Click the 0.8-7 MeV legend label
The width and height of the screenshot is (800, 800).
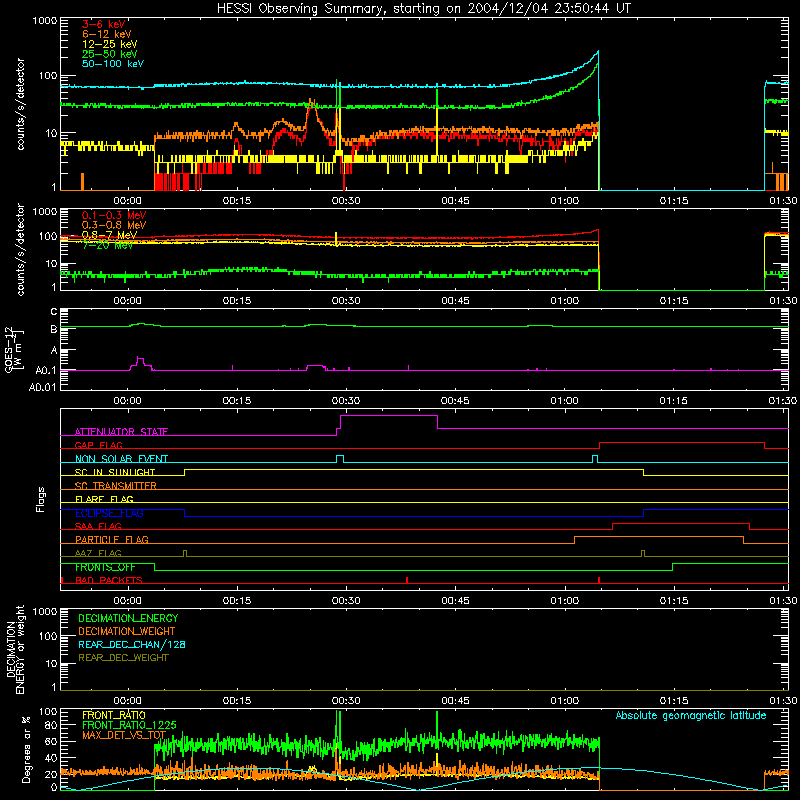pyautogui.click(x=109, y=235)
